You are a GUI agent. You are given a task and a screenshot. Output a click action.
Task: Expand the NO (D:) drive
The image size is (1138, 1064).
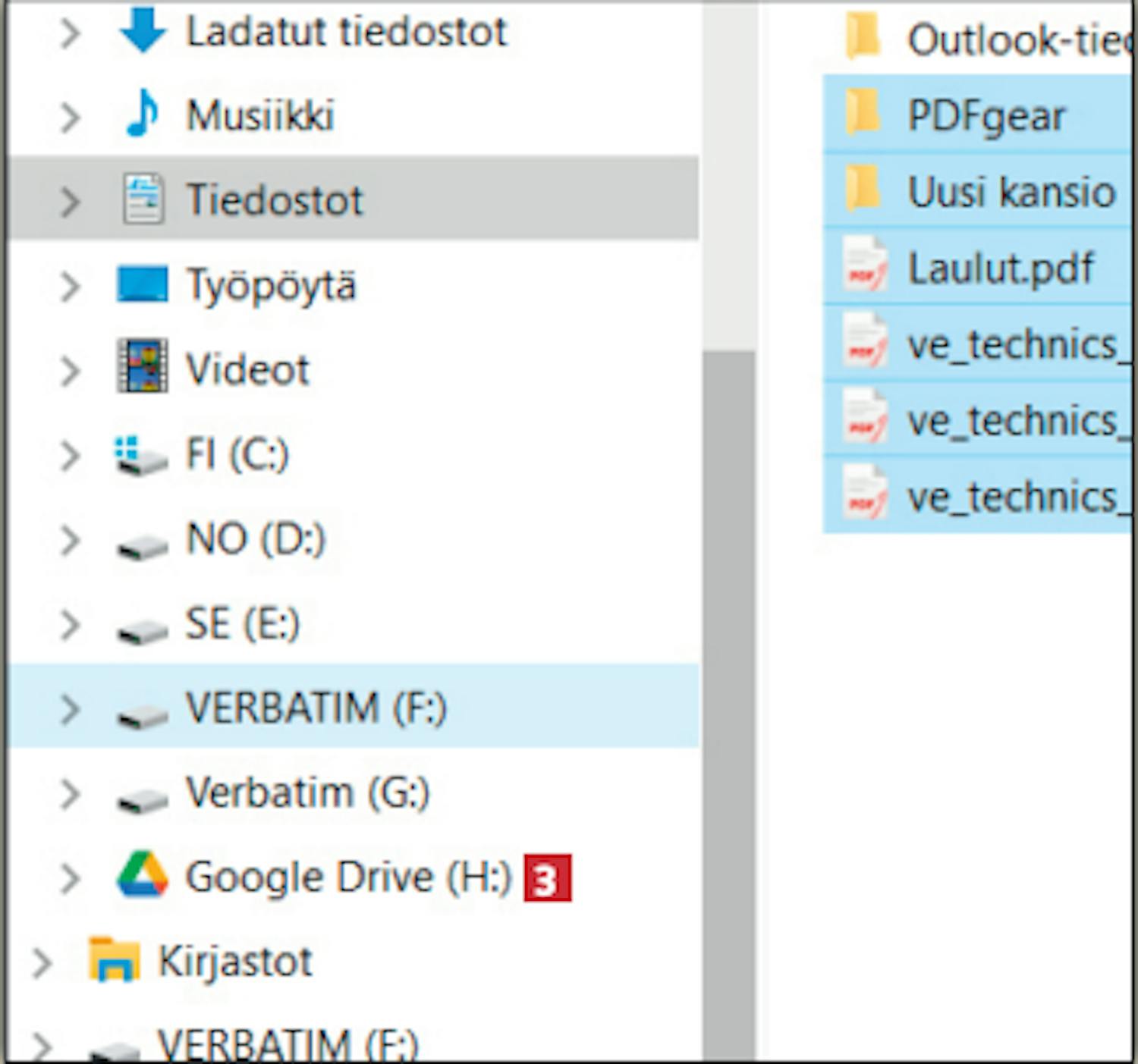coord(70,540)
